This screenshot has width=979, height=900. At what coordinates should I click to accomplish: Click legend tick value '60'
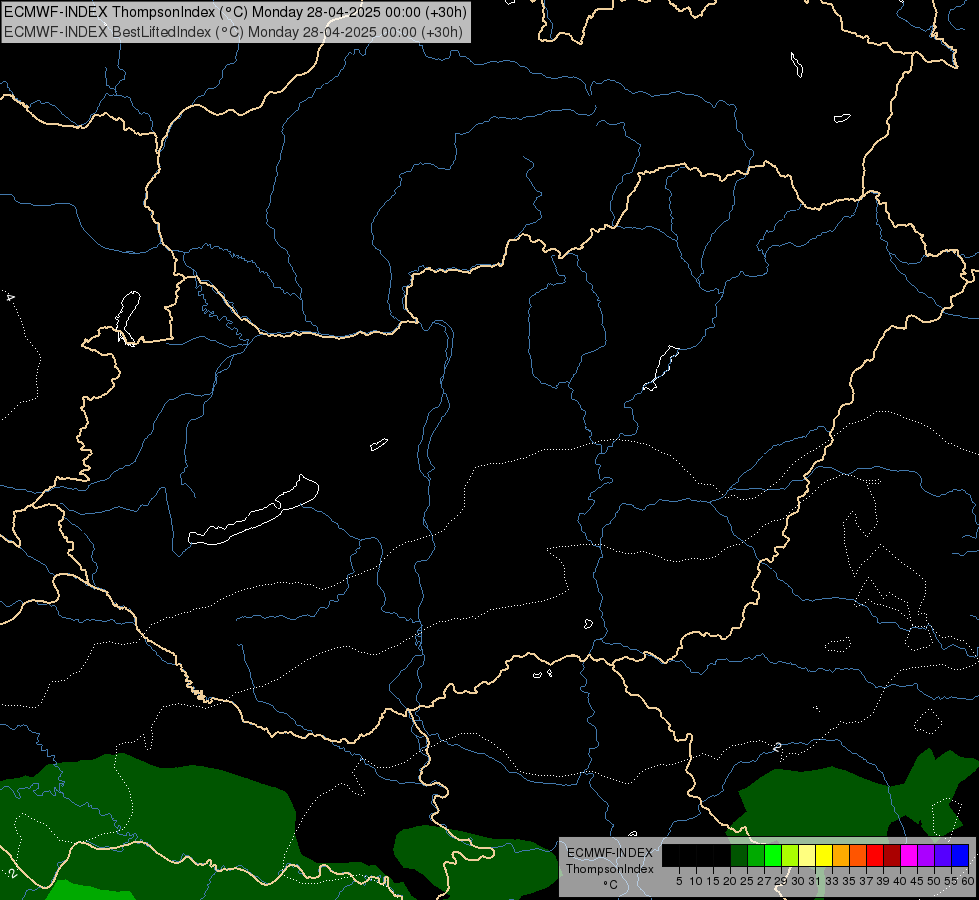[x=968, y=881]
